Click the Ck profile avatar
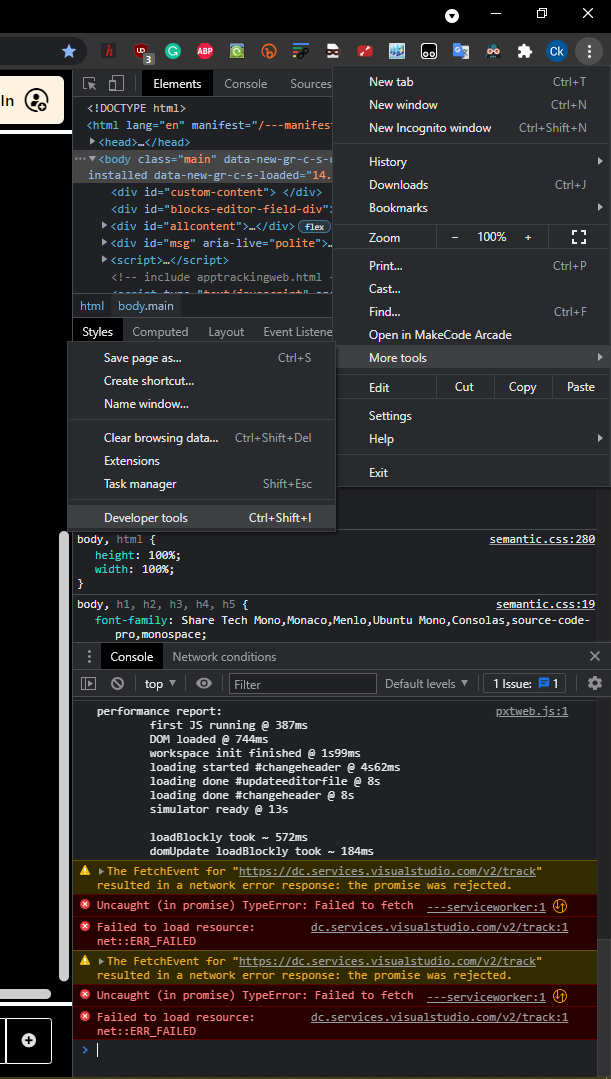611x1079 pixels. (557, 51)
